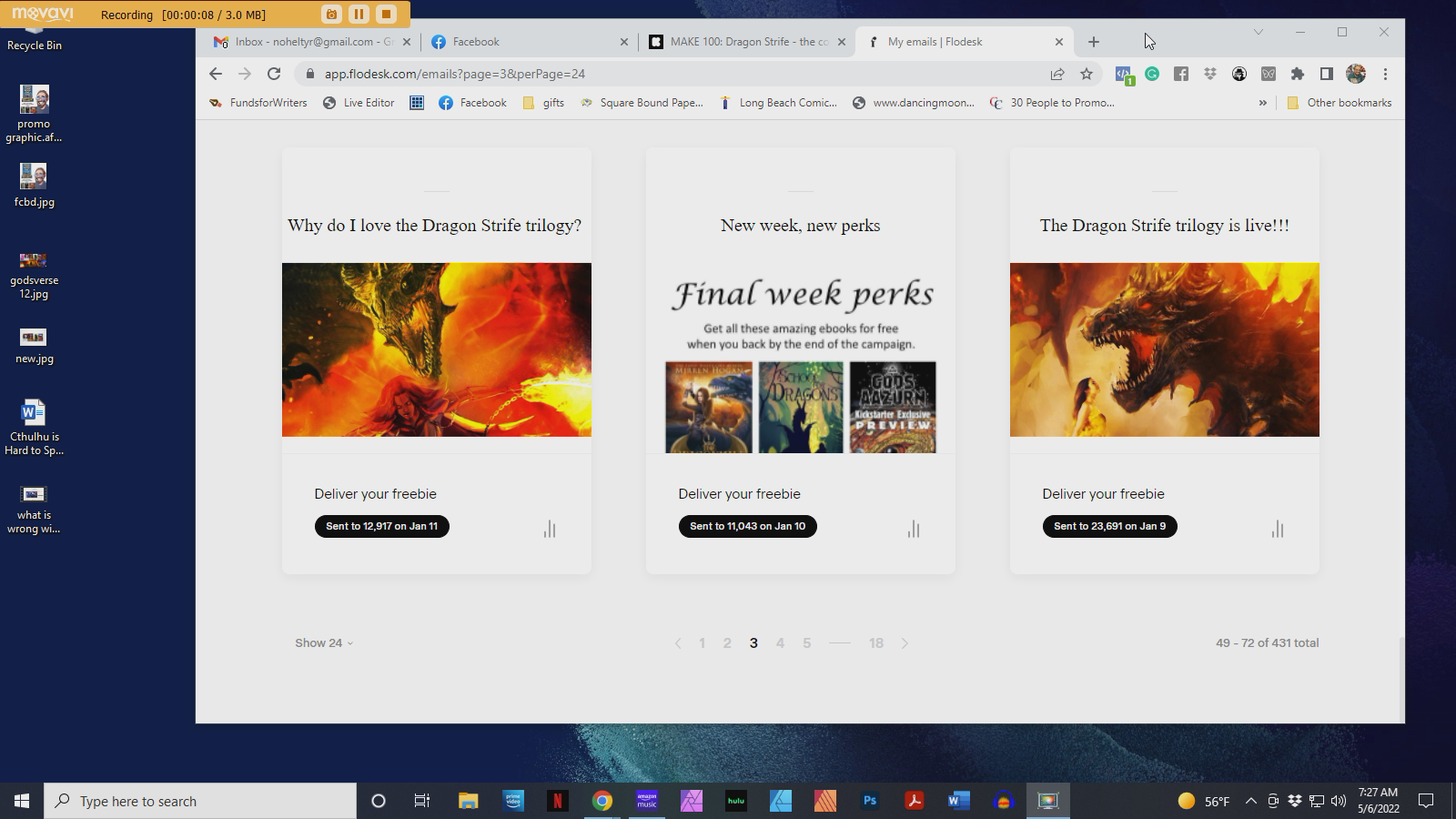Viewport: 1456px width, 819px height.
Task: Jump to page 4 of emails
Action: (x=780, y=643)
